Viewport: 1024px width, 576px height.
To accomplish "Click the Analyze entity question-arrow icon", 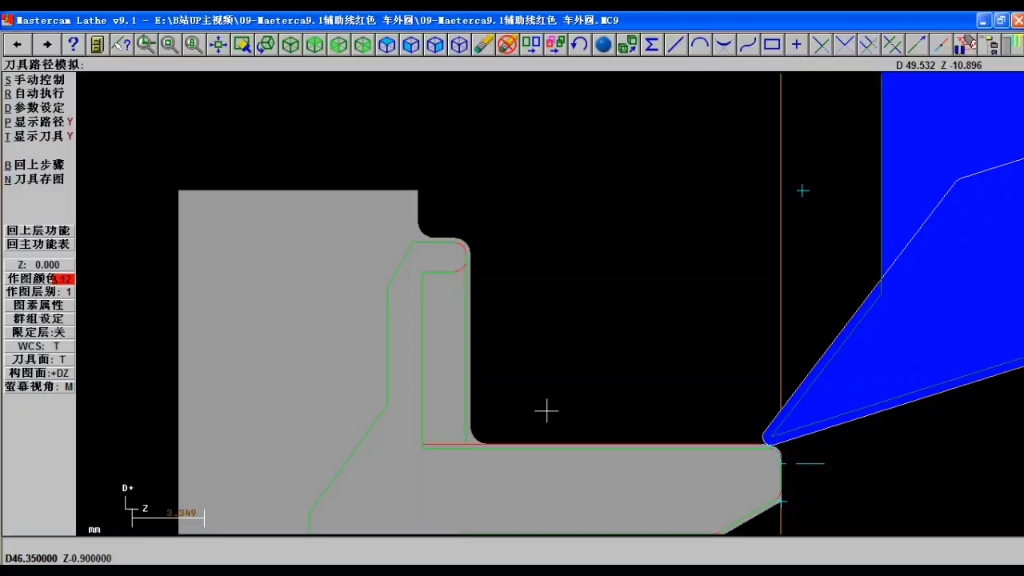I will [x=121, y=44].
